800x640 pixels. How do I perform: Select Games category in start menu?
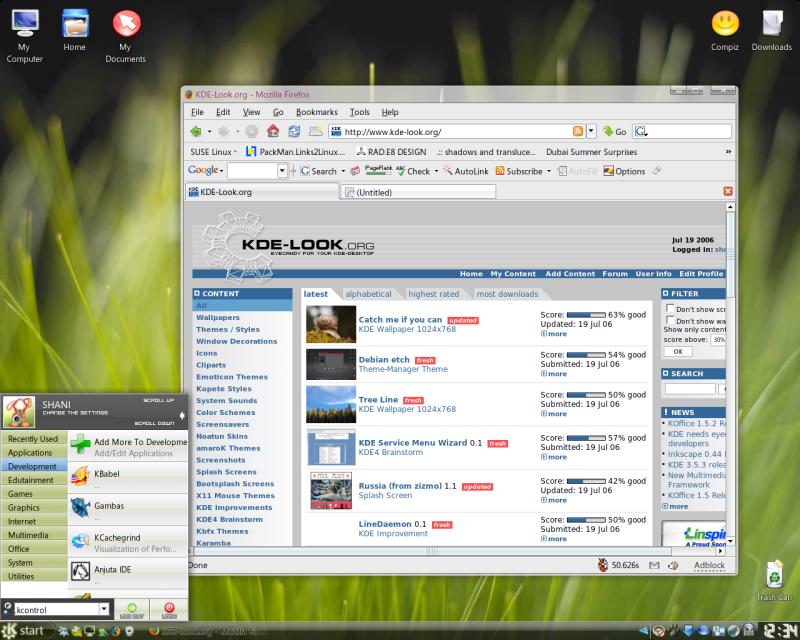coord(34,494)
